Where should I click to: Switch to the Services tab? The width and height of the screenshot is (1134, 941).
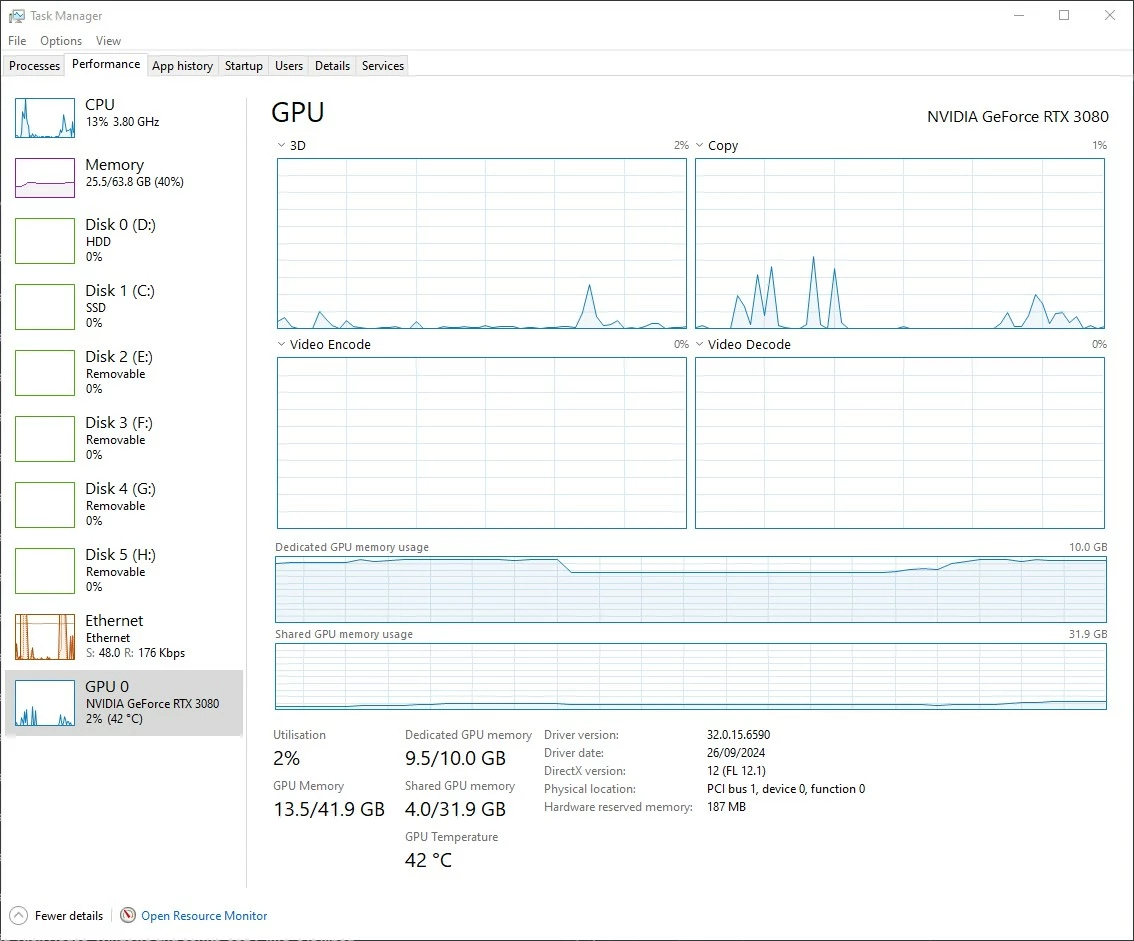point(383,66)
